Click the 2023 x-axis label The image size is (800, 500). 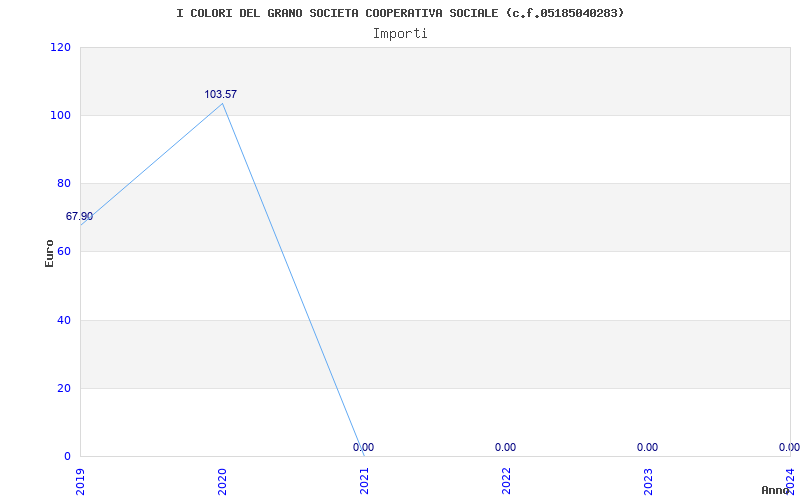(648, 482)
